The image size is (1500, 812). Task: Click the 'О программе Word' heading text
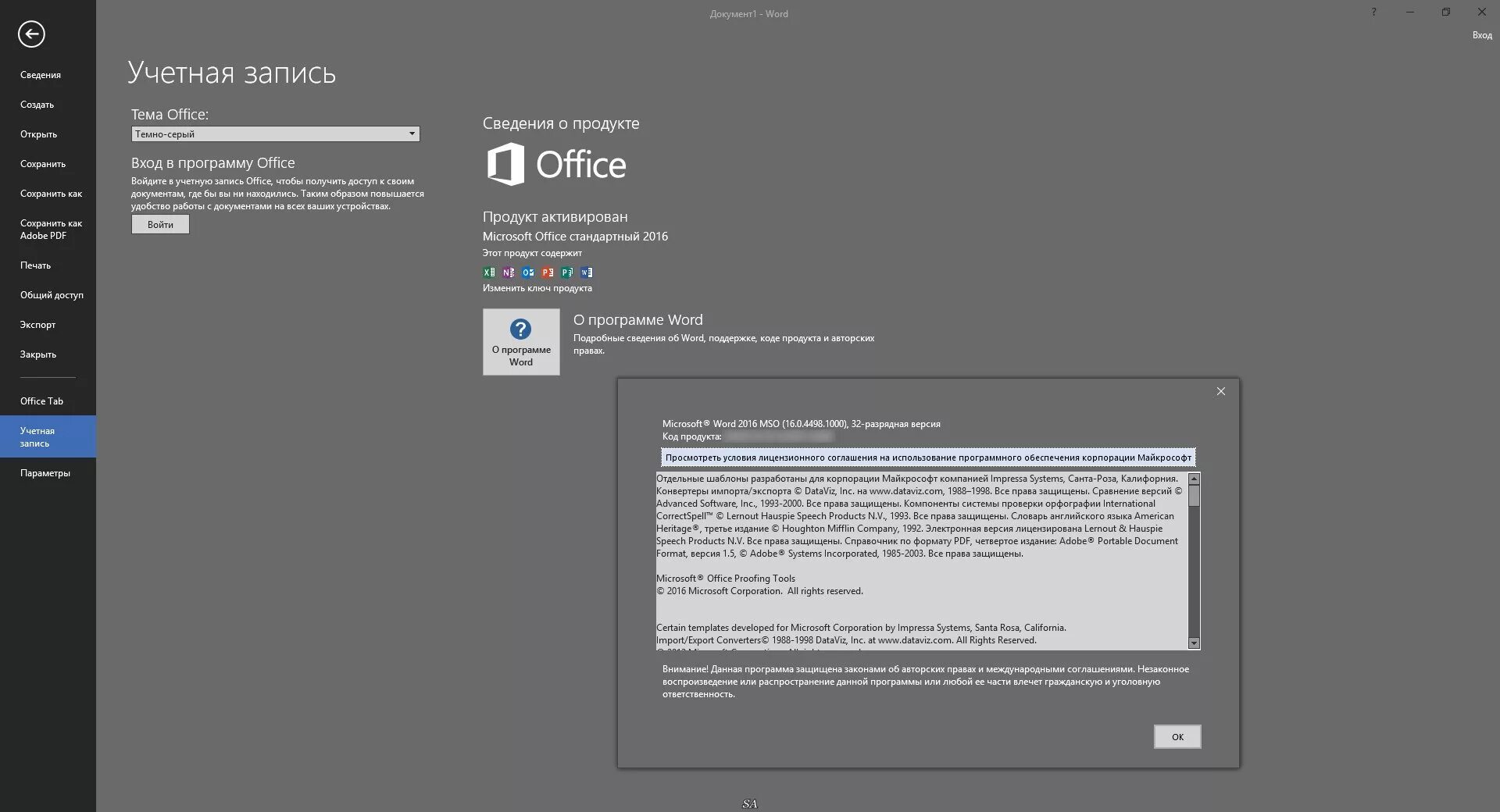click(x=638, y=320)
